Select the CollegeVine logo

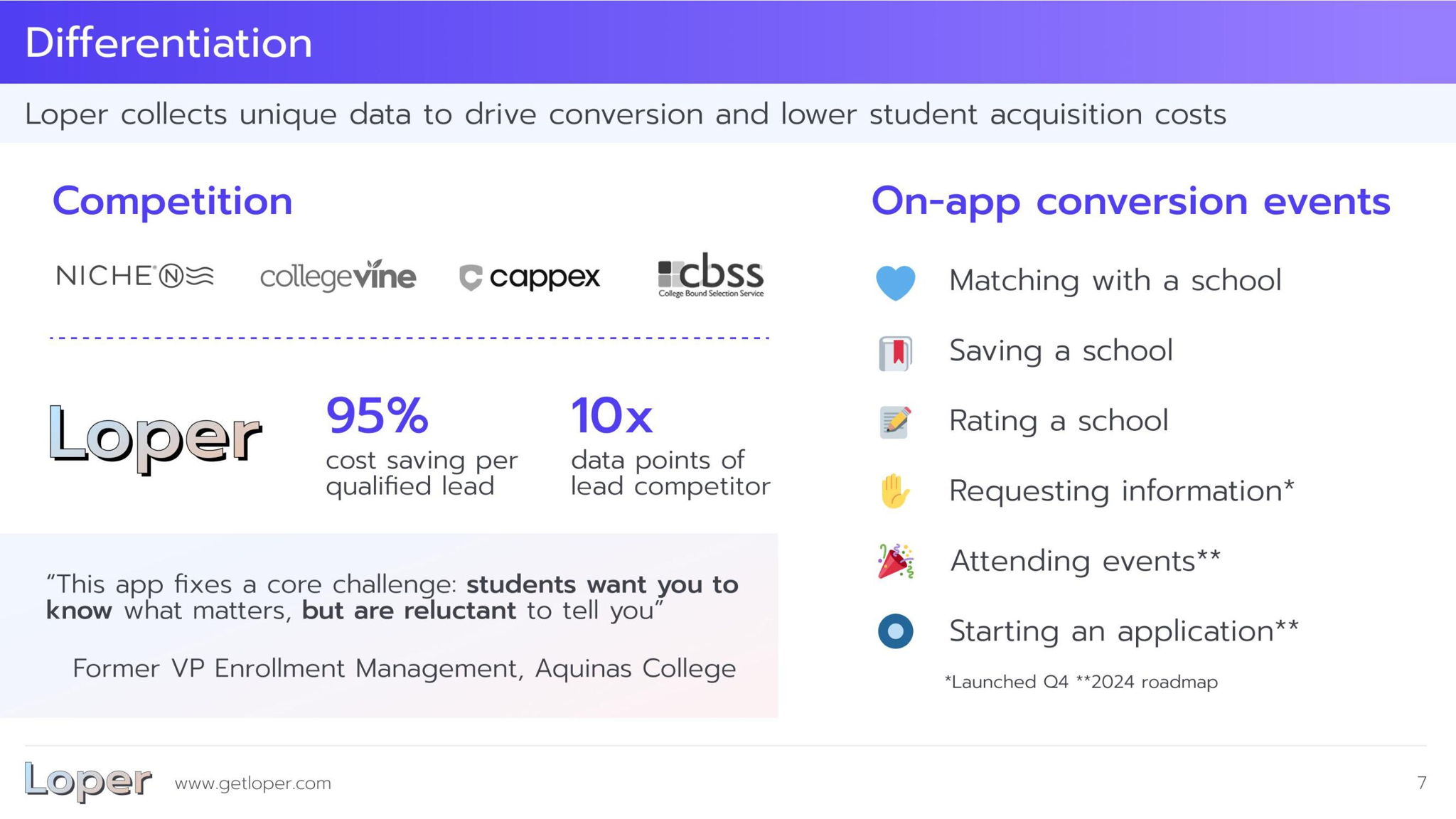point(338,276)
